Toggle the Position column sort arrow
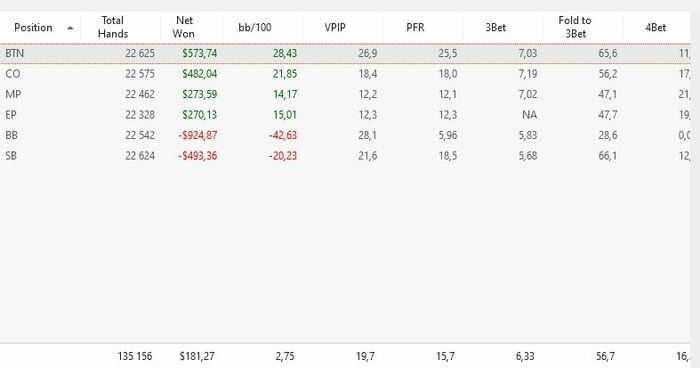Screen dimensions: 700x368 tap(70, 28)
